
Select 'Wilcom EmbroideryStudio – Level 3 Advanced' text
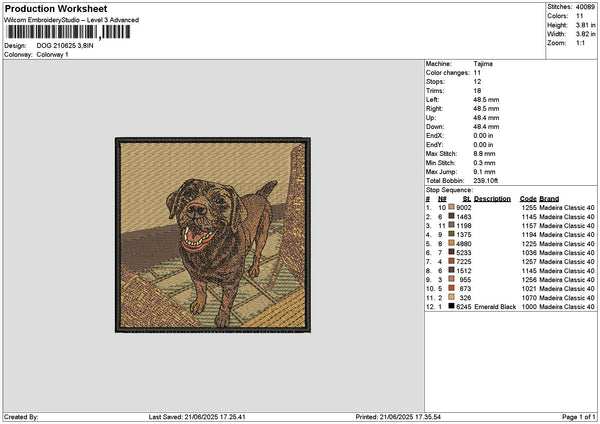[x=72, y=20]
